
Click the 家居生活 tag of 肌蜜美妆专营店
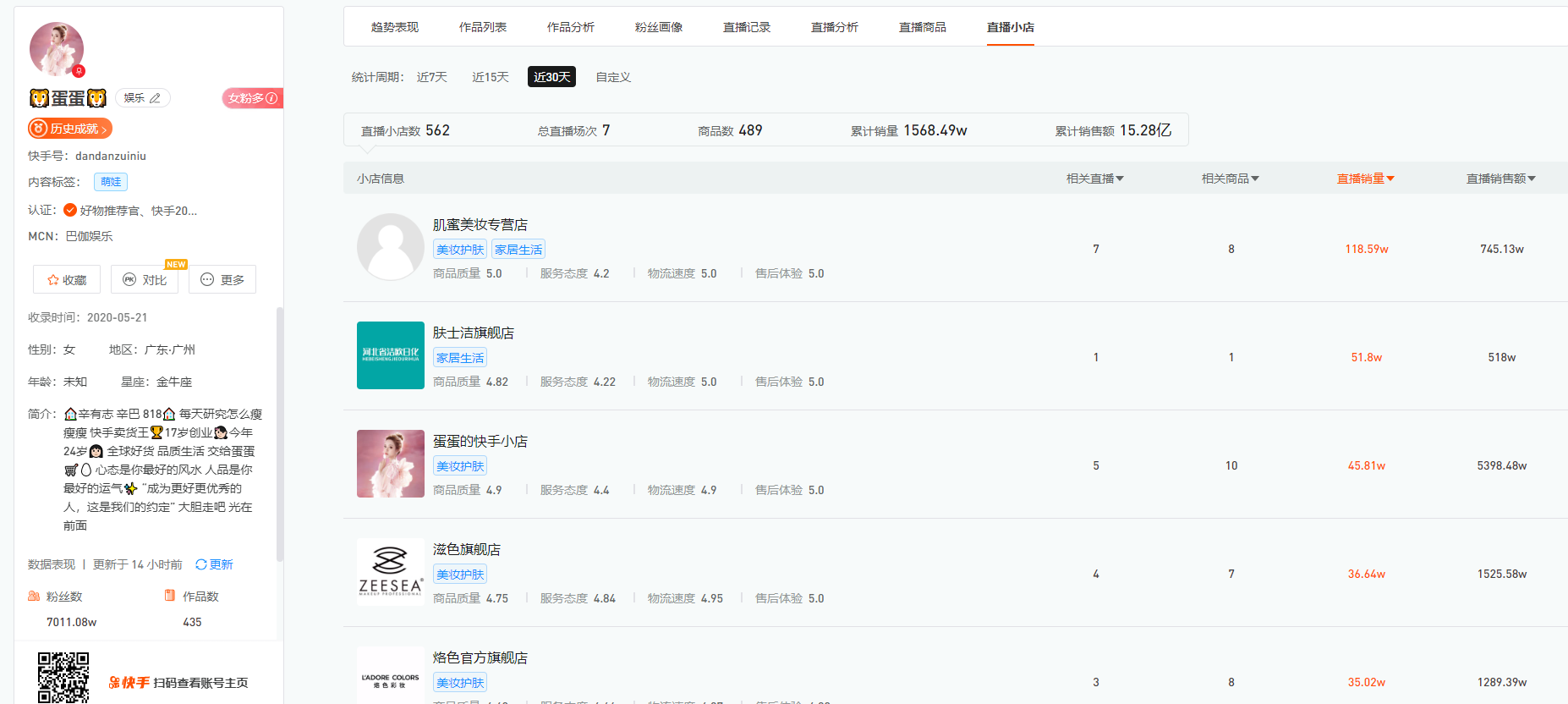click(518, 250)
